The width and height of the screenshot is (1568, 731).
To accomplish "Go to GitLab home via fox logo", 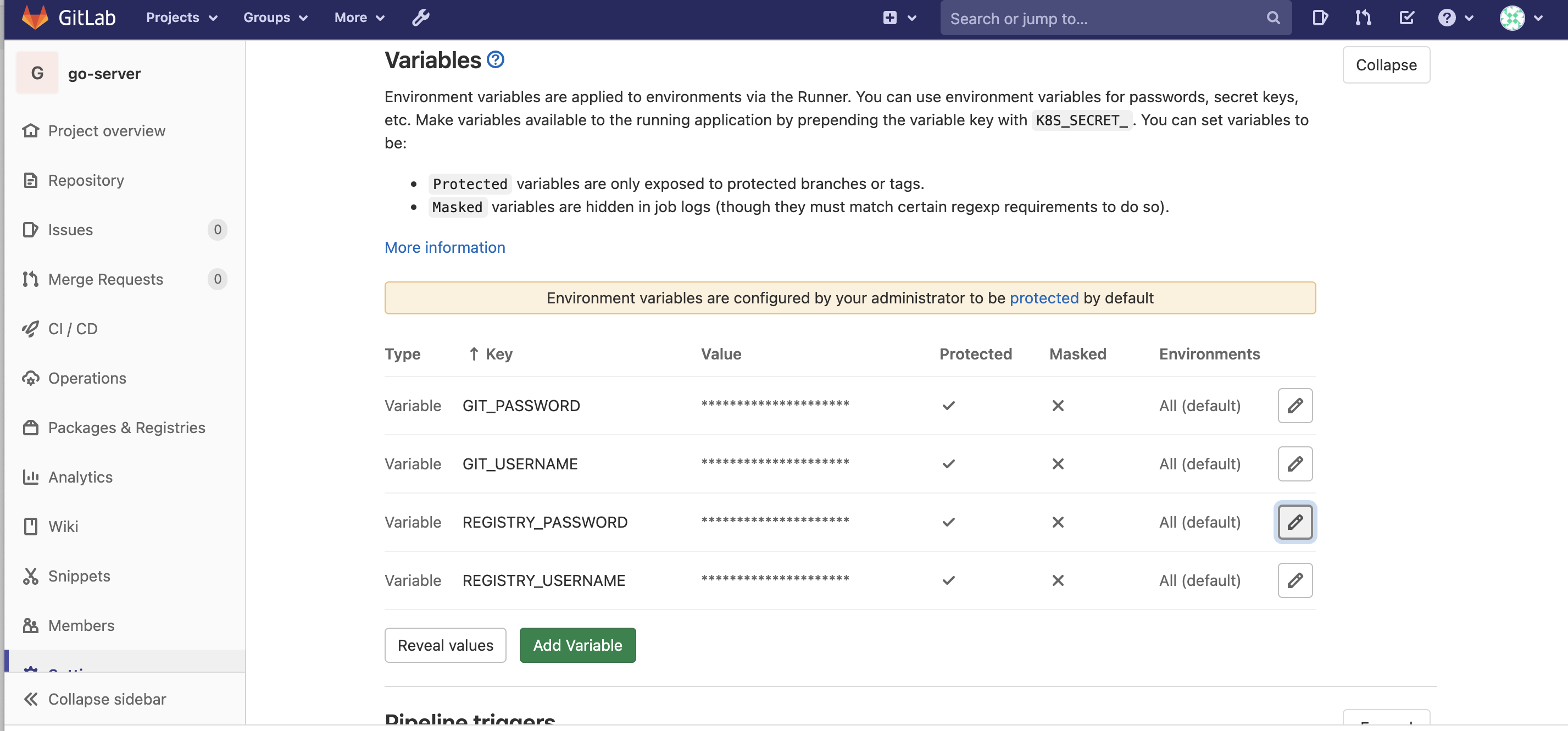I will [x=35, y=18].
